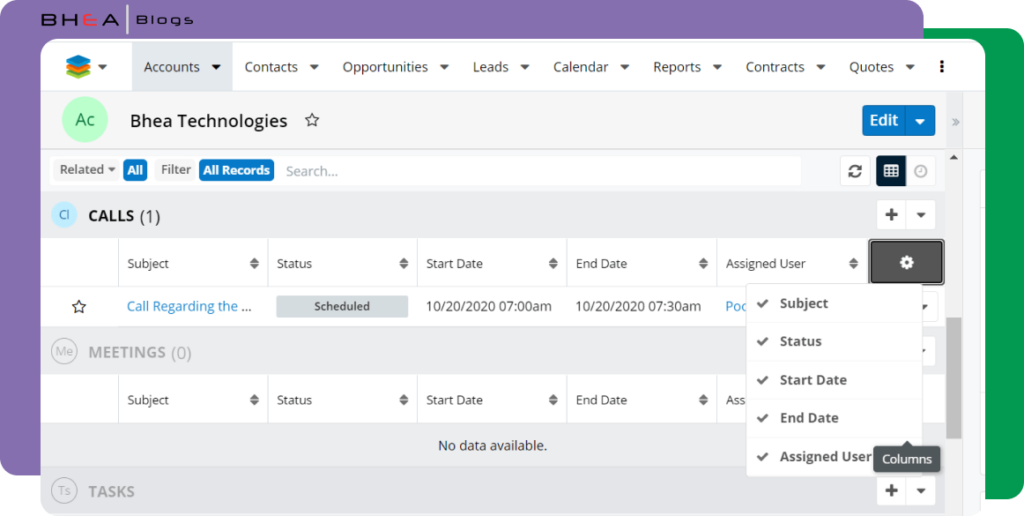Open the Related dropdown
The image size is (1024, 516).
tap(87, 170)
